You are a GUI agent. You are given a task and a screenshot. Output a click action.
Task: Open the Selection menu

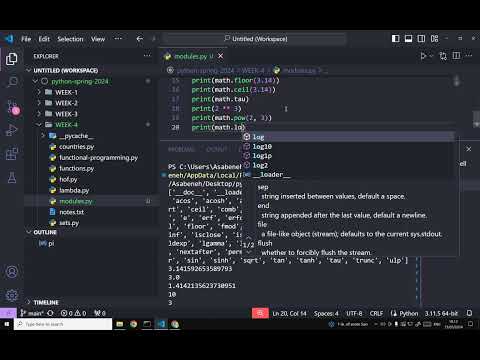(x=70, y=39)
